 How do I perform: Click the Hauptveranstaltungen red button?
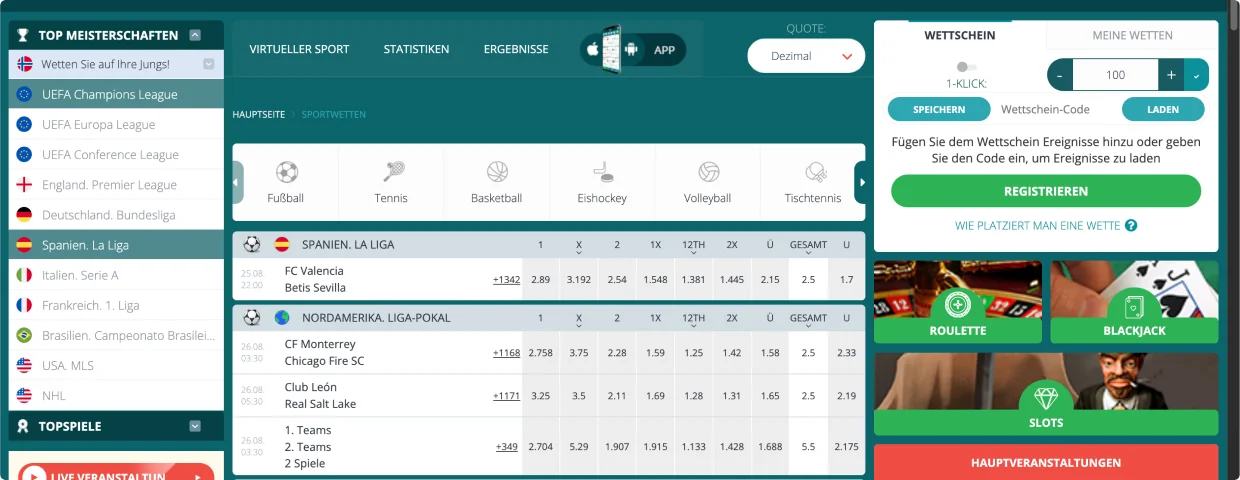[1046, 463]
